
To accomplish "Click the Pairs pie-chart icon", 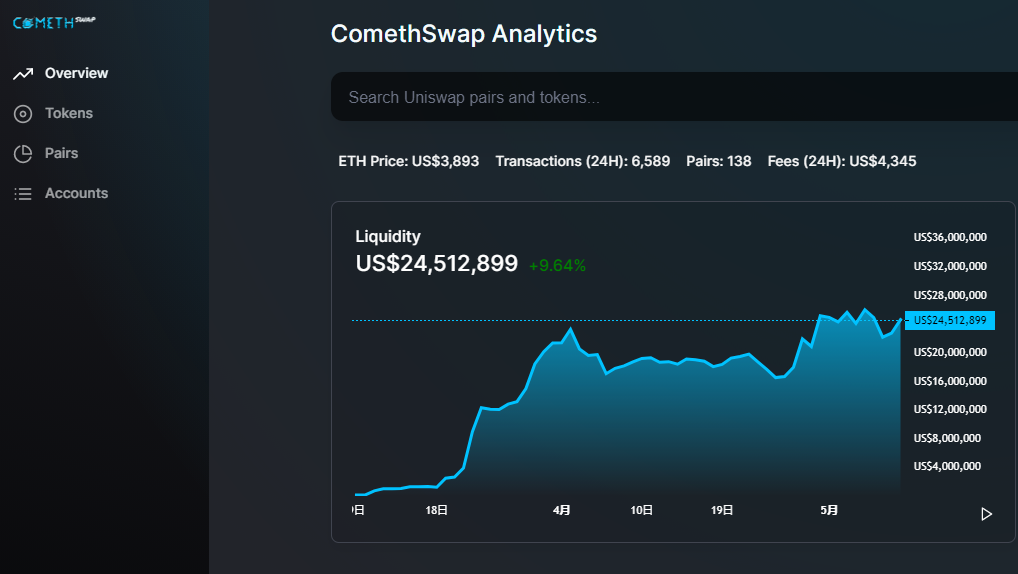I will point(23,154).
